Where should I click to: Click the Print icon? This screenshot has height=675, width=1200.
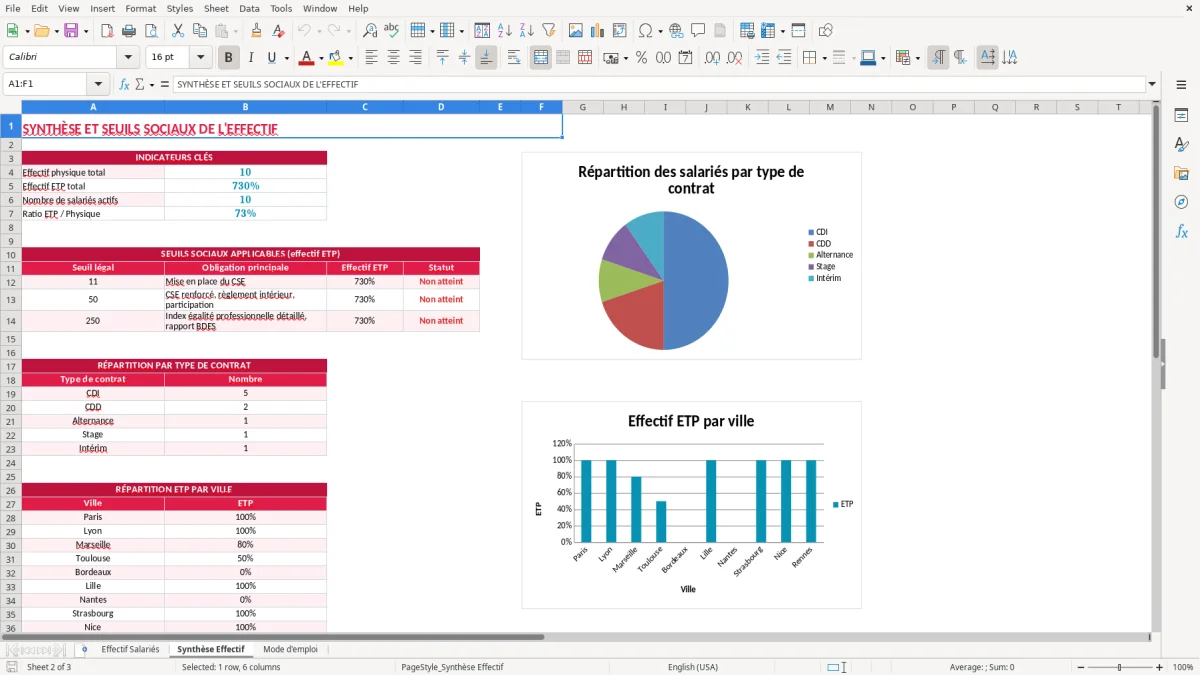pyautogui.click(x=129, y=31)
